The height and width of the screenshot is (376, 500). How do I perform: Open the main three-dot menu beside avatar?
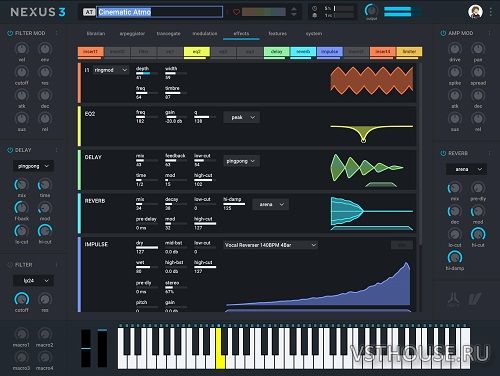pos(491,12)
